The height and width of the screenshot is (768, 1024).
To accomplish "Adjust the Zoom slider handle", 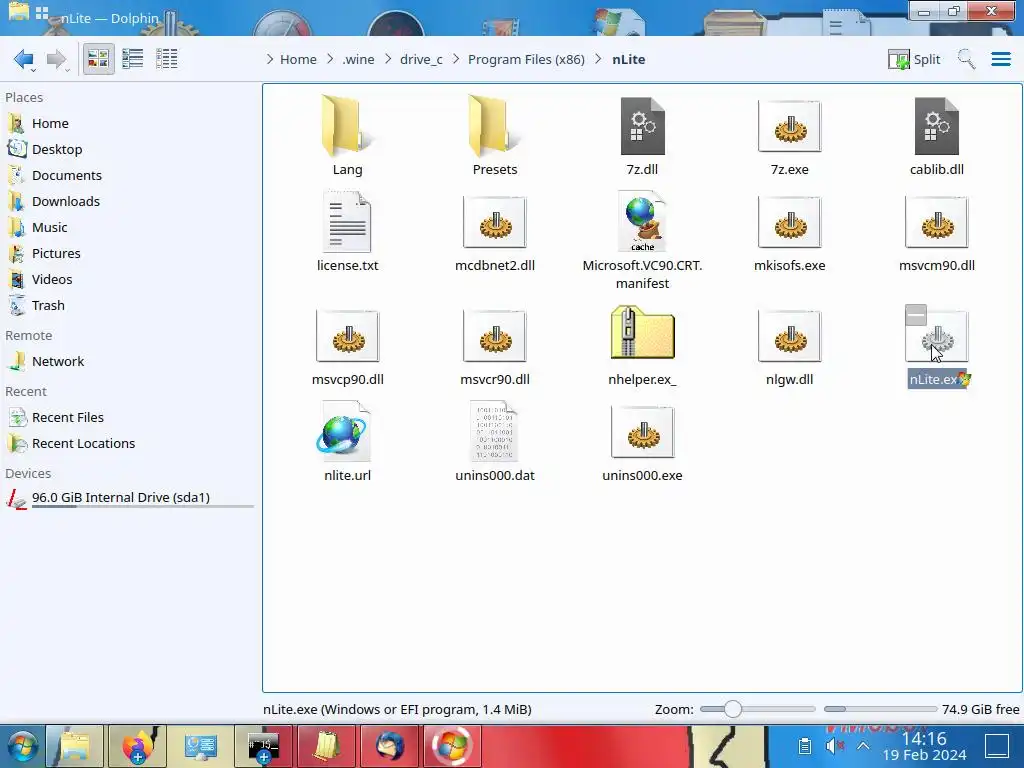I will pyautogui.click(x=732, y=709).
